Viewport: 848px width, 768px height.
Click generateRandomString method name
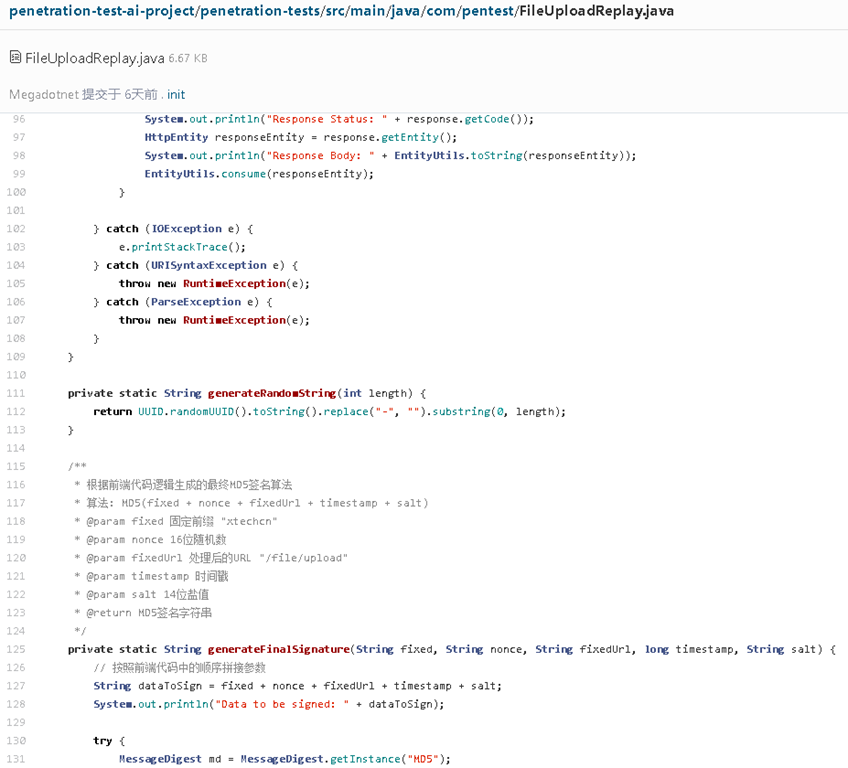tap(272, 393)
